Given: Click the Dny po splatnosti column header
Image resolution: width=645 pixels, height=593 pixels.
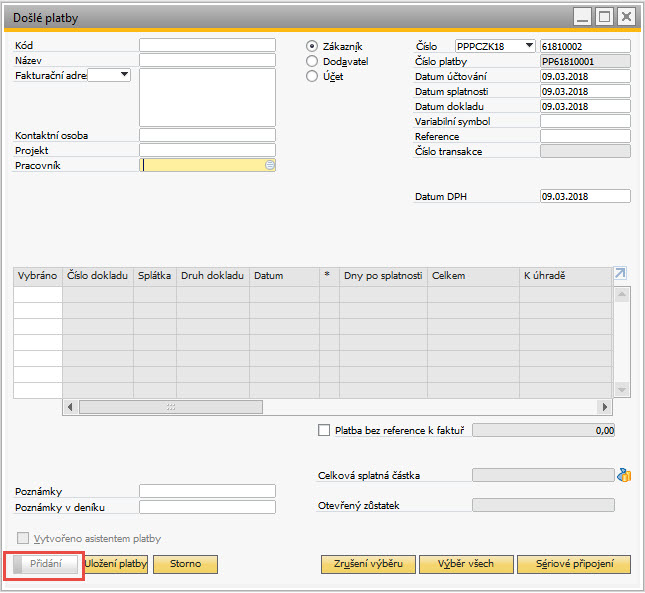Looking at the screenshot, I should pos(383,276).
